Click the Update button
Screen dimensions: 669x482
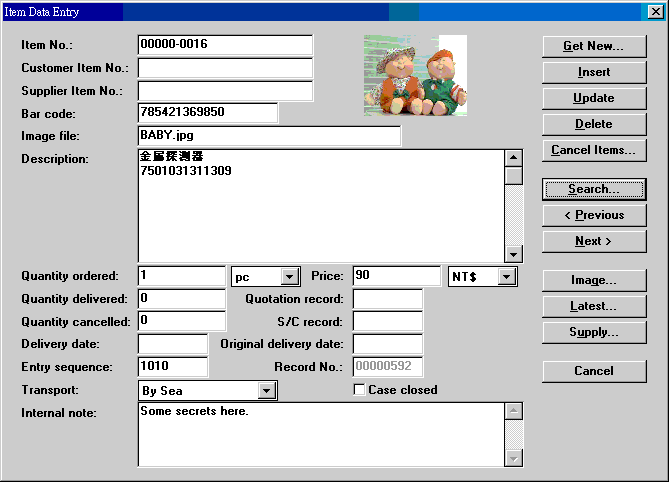click(x=594, y=98)
